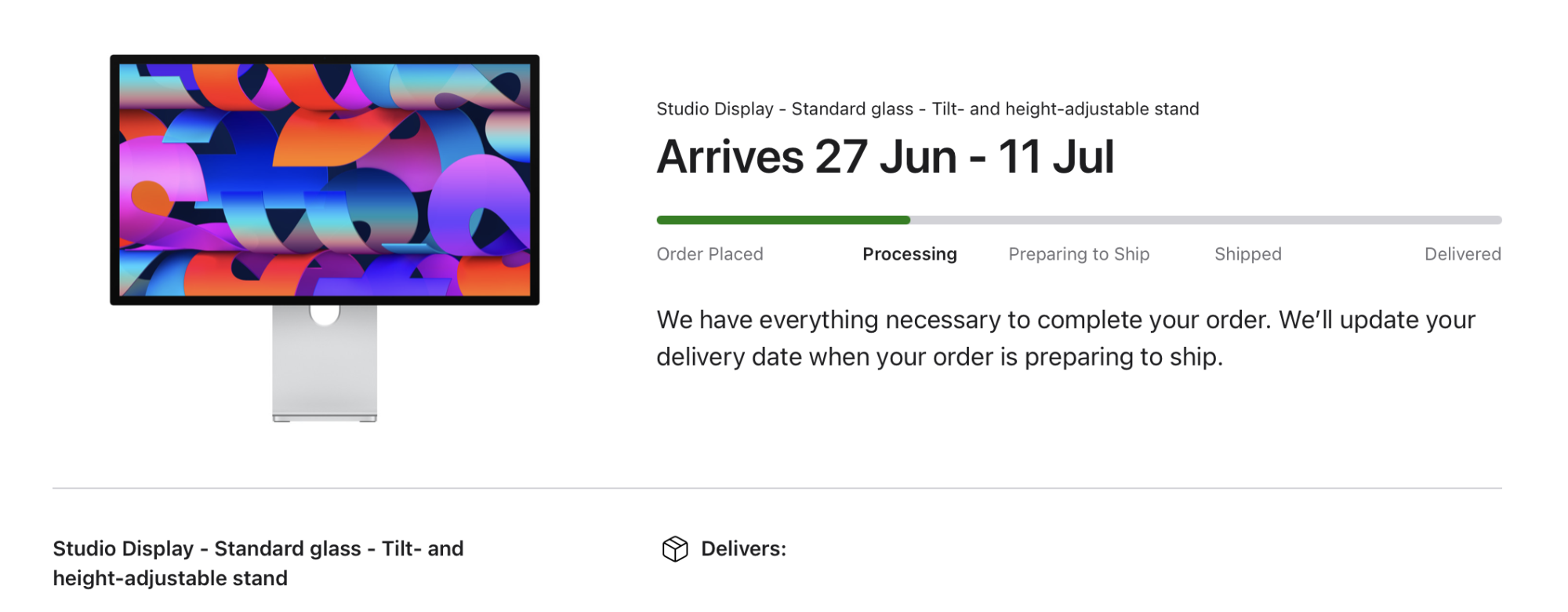Select the Preparing to Ship status step

click(1079, 254)
